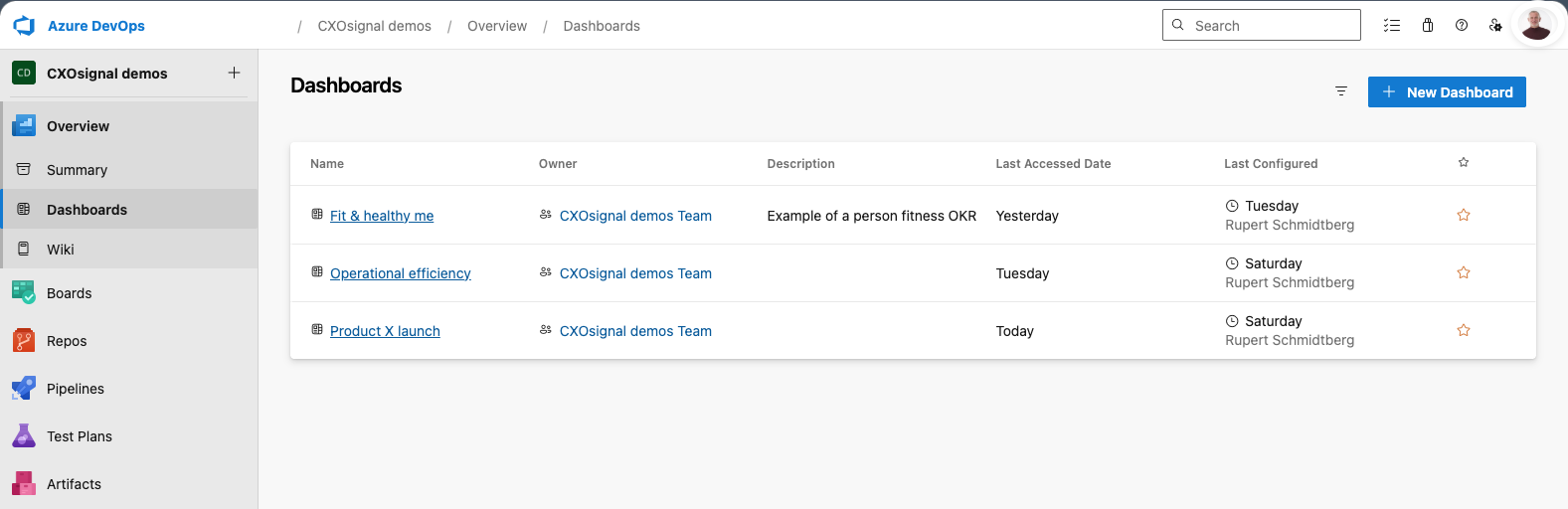Favorite the Operational efficiency dashboard
The image size is (1568, 509).
point(1464,272)
